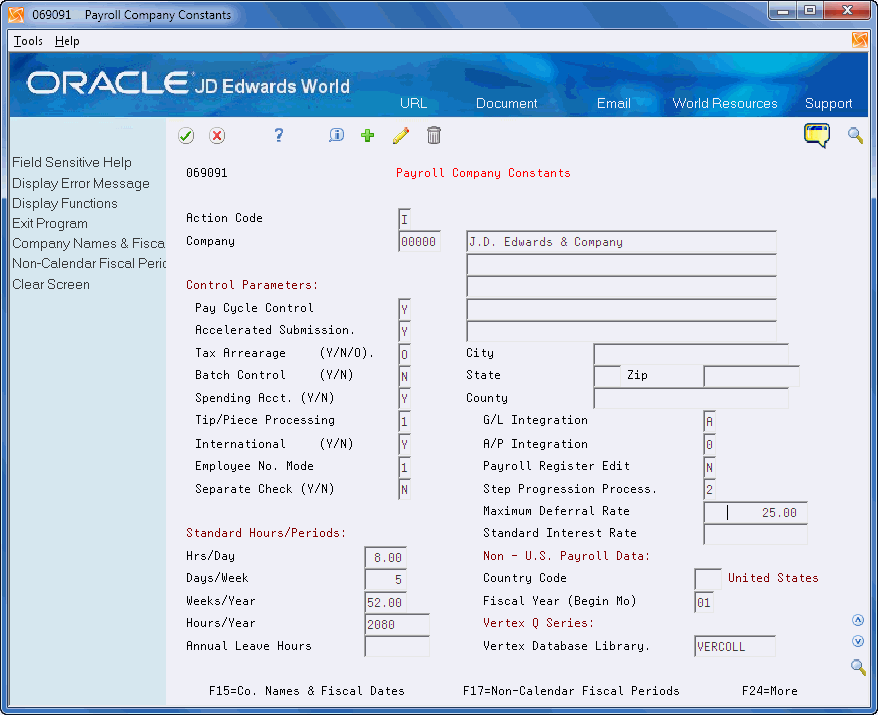Click the County input field
878x715 pixels.
pos(691,399)
